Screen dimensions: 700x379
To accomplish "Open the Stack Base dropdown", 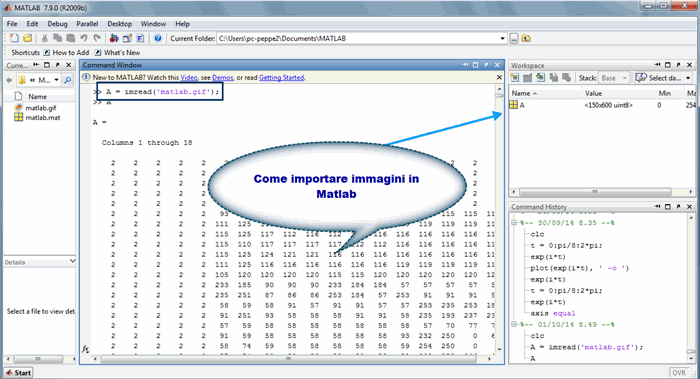I will [614, 78].
